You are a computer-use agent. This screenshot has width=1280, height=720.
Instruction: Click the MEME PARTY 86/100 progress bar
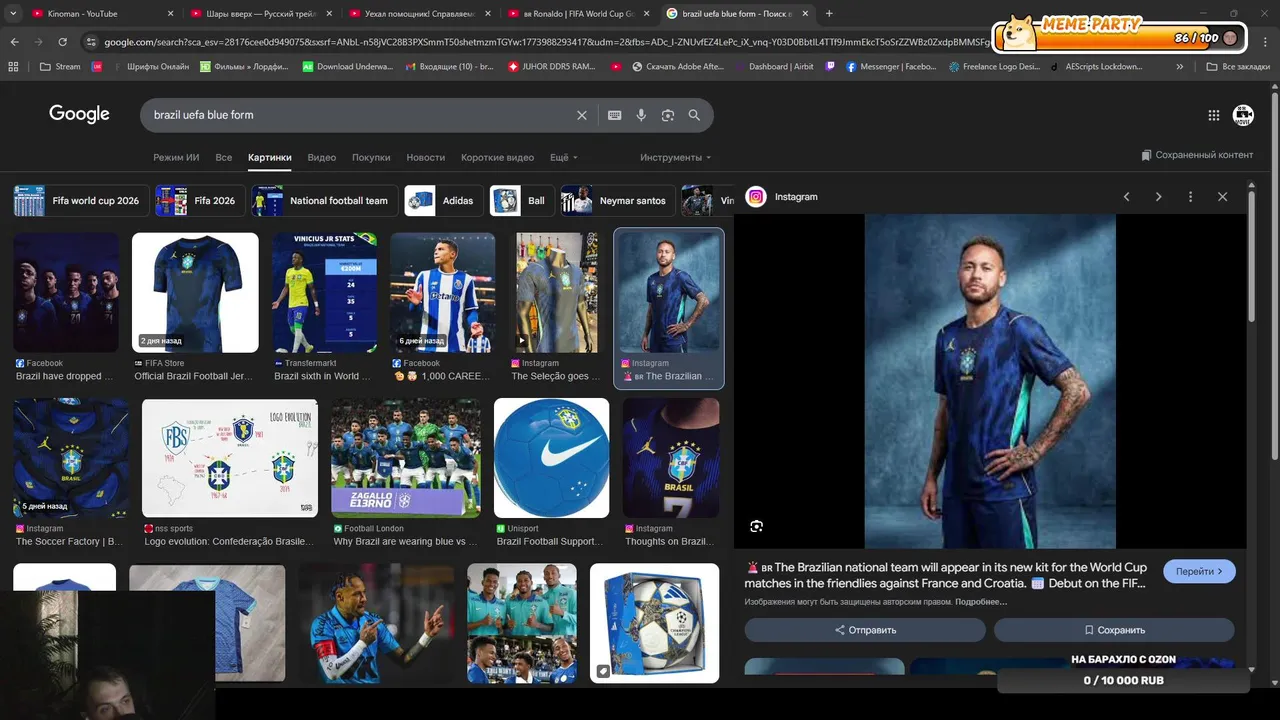(x=1121, y=37)
